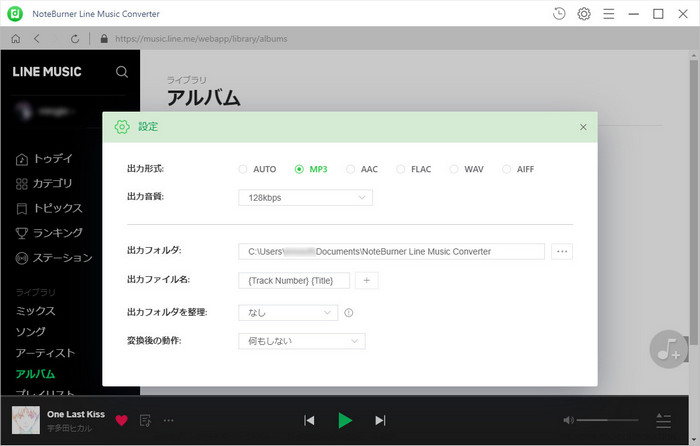
Task: Select WAV output format
Action: tap(467, 169)
